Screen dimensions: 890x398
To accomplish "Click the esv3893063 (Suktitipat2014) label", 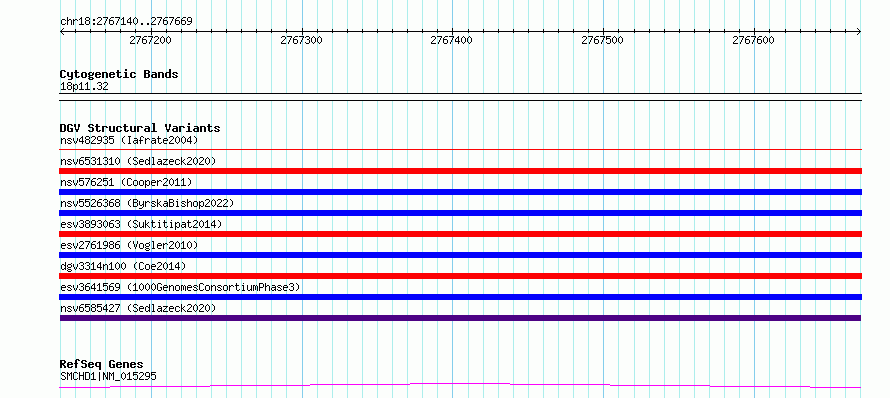I will coord(141,224).
